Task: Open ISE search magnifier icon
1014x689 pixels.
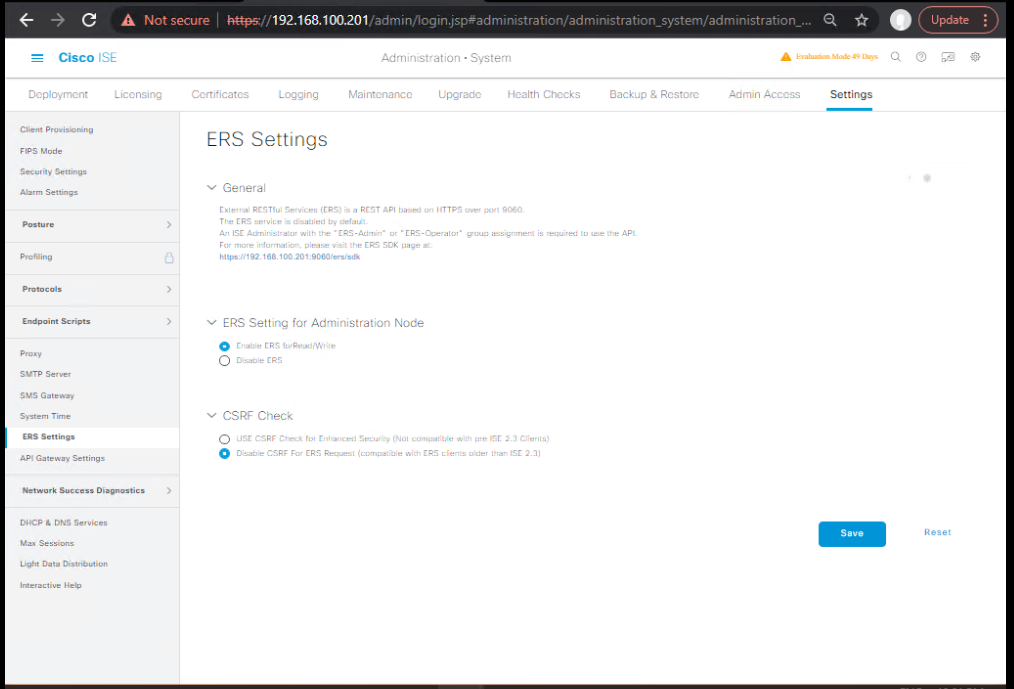Action: pos(896,57)
